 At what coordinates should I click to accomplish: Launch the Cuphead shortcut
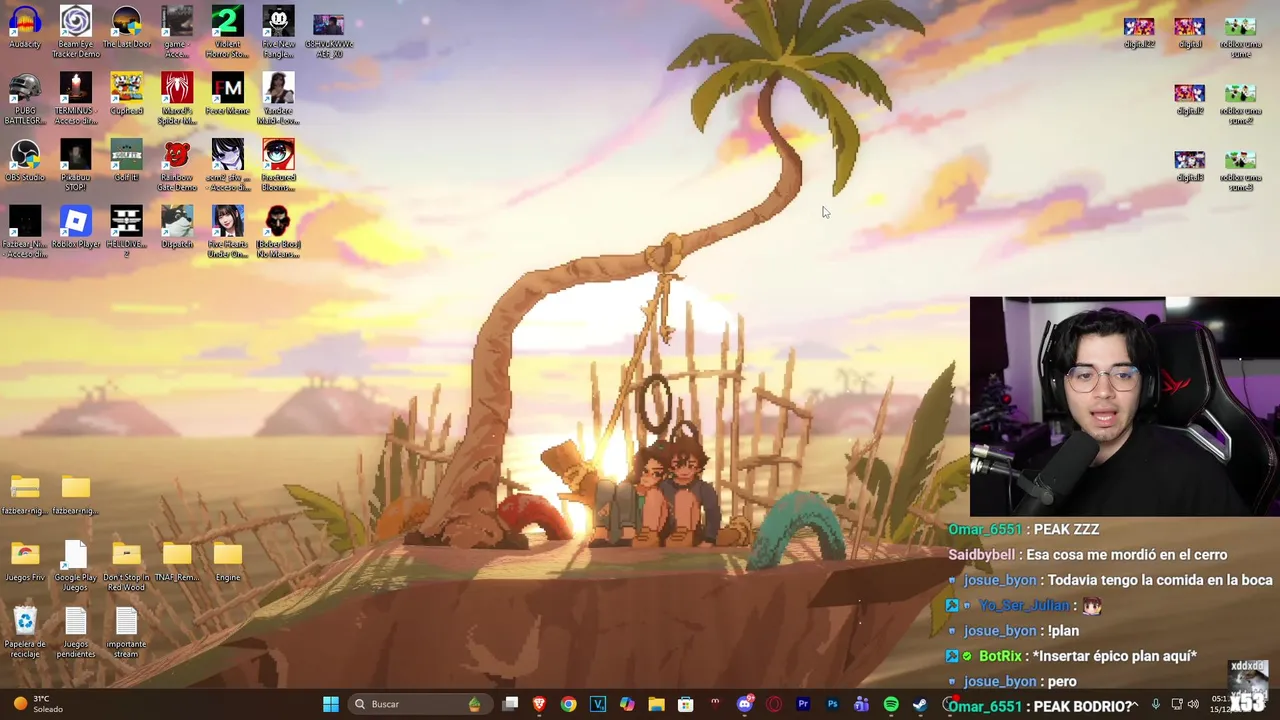click(127, 95)
